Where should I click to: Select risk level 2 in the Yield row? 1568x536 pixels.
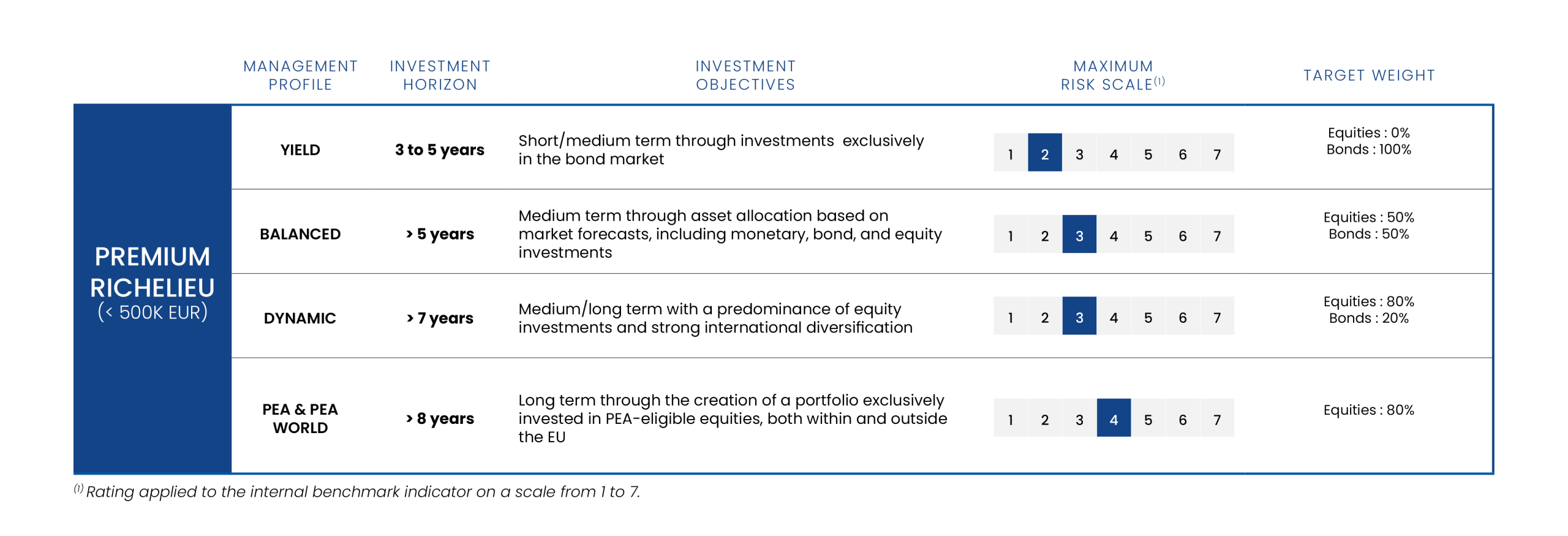click(1044, 153)
